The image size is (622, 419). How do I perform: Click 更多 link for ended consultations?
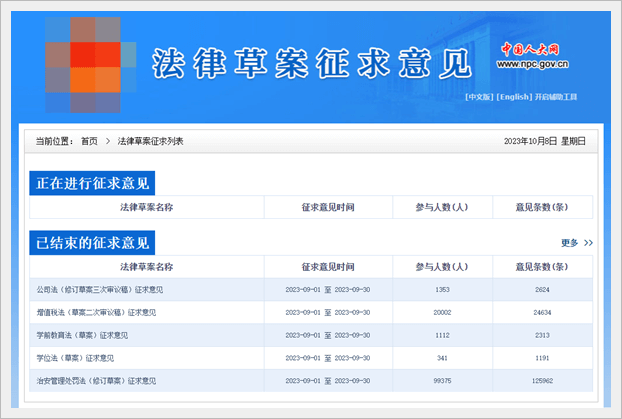(569, 243)
